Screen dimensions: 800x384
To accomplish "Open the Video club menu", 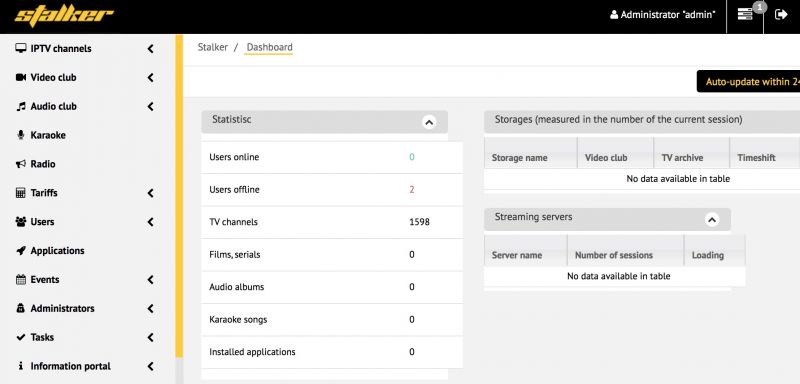I will 54,78.
